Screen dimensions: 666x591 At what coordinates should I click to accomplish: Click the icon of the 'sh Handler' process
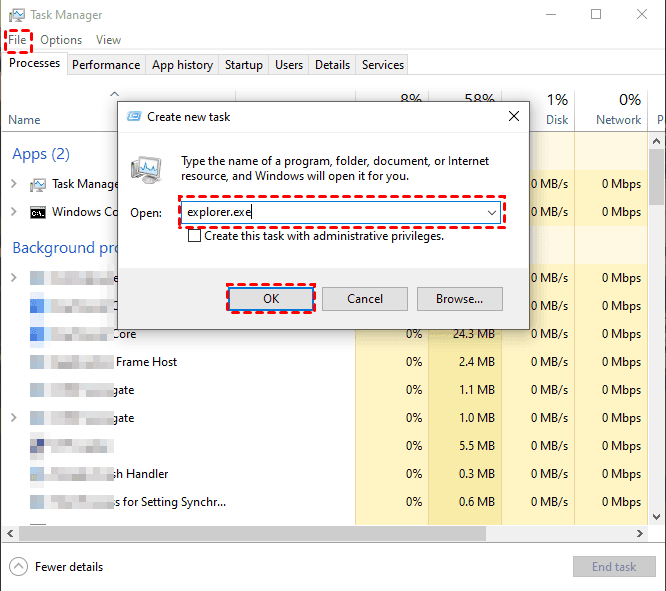[x=37, y=474]
